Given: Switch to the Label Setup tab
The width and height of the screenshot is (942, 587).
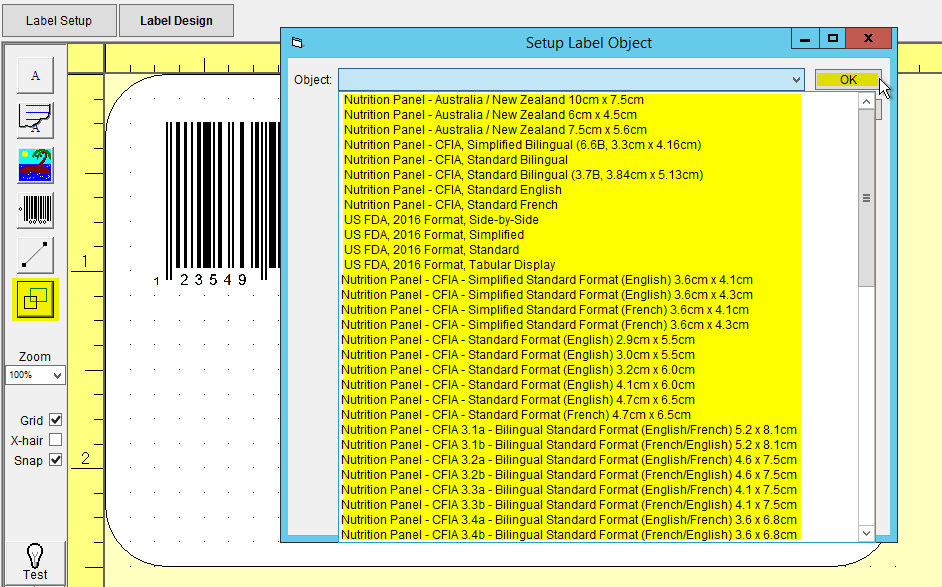Looking at the screenshot, I should click(59, 20).
